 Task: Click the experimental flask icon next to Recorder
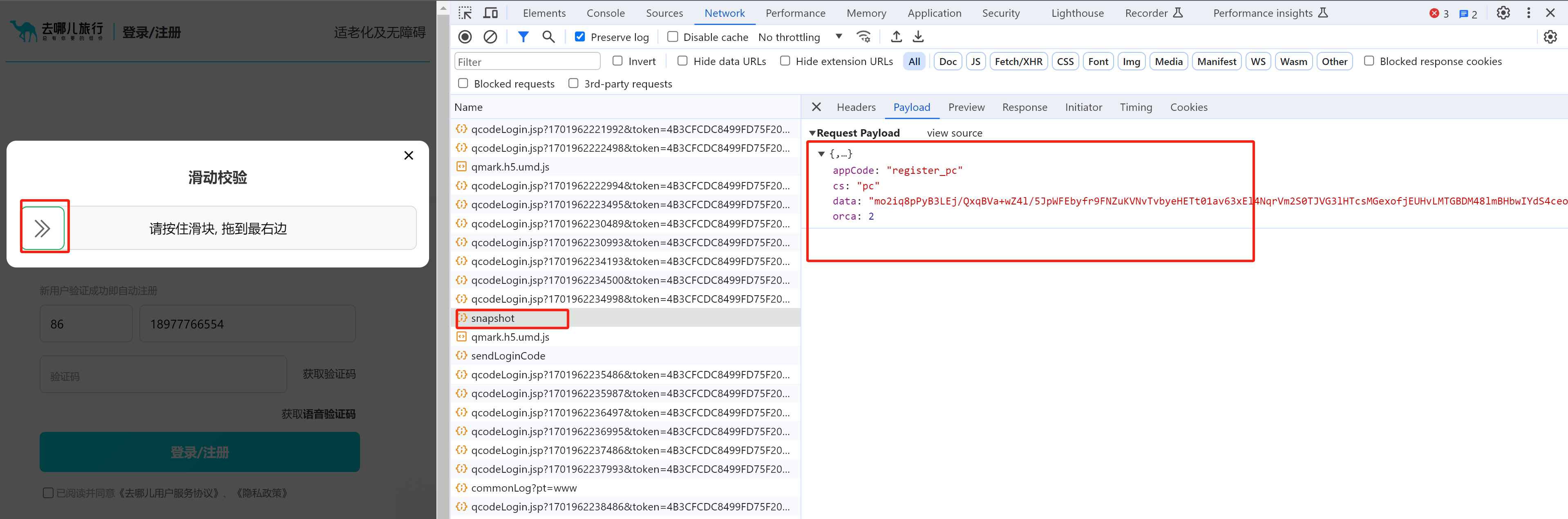tap(1178, 13)
